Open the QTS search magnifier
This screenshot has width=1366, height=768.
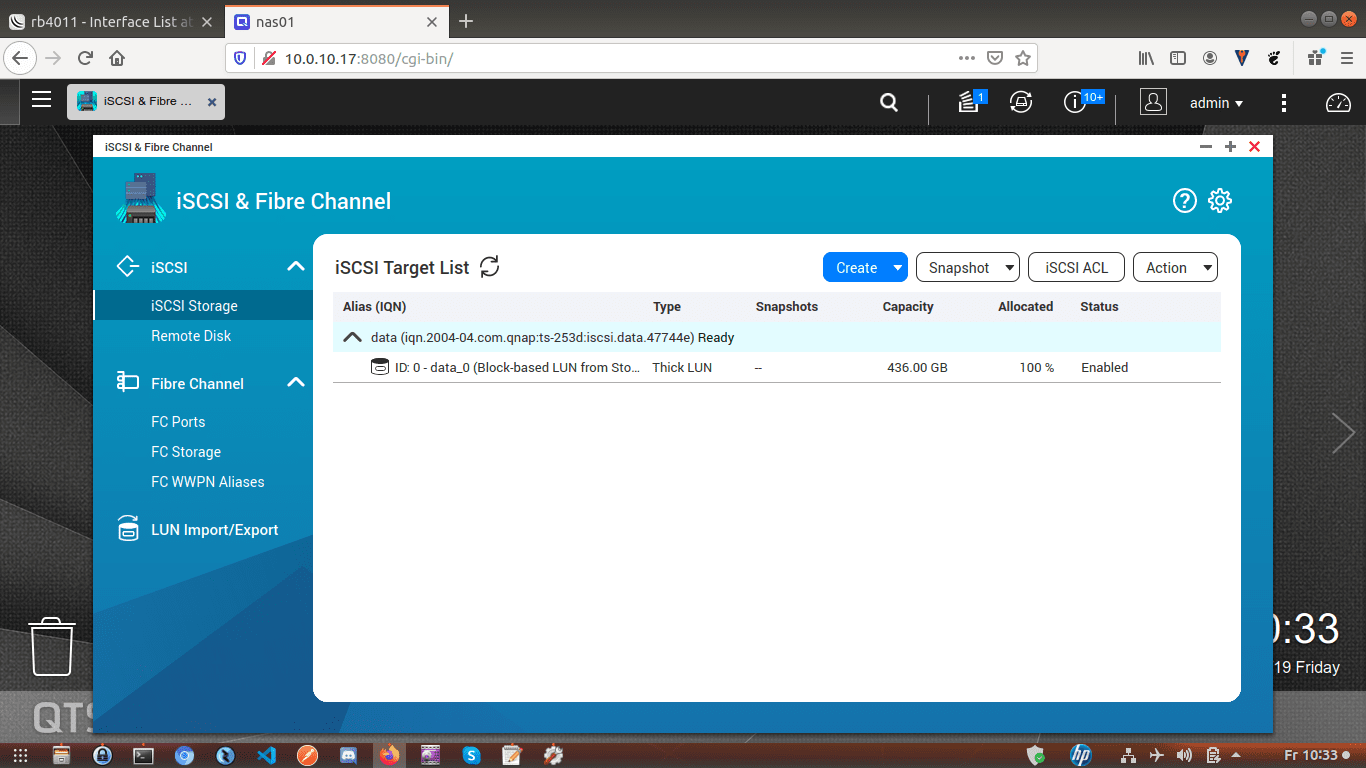[x=888, y=102]
